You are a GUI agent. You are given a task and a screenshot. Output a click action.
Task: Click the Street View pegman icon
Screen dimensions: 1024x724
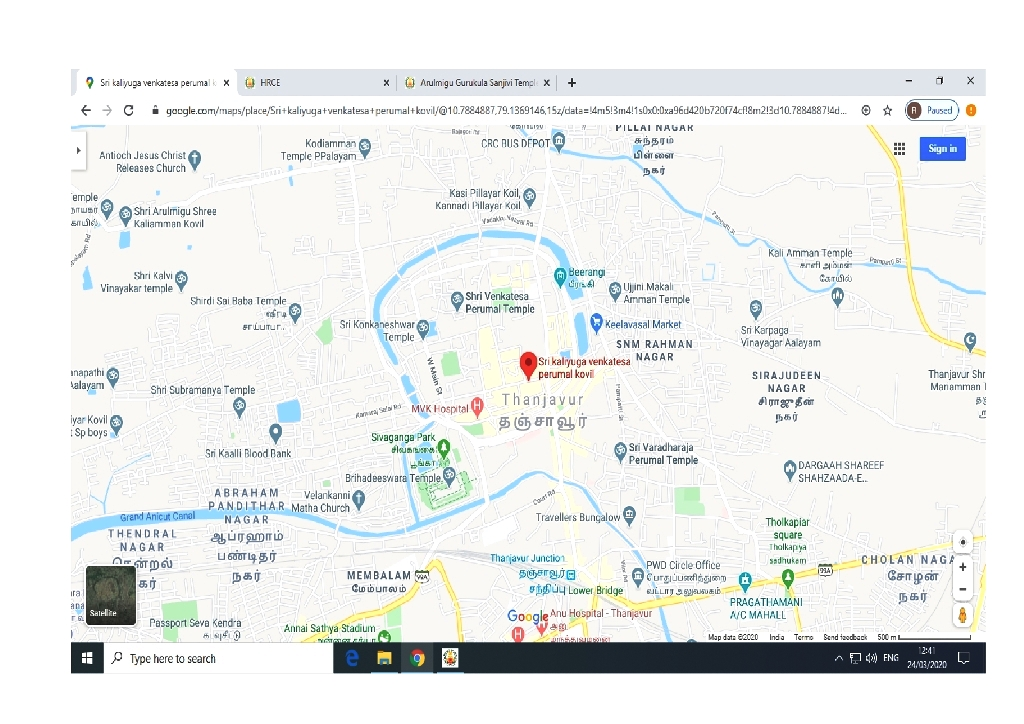962,615
